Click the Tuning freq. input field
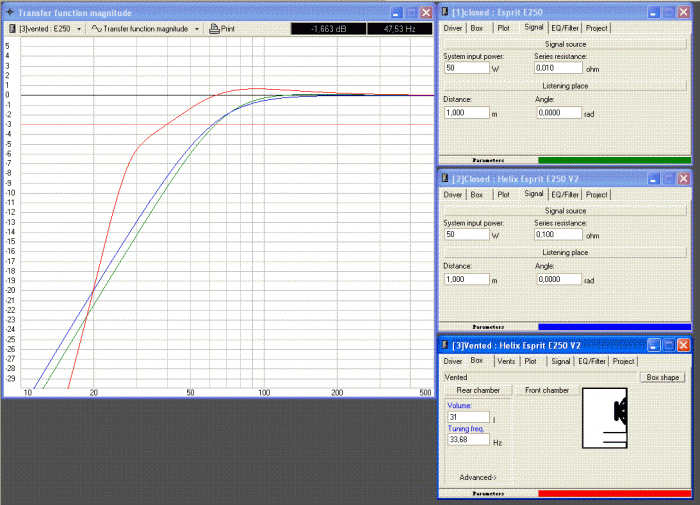Viewport: 700px width, 505px height. click(467, 439)
